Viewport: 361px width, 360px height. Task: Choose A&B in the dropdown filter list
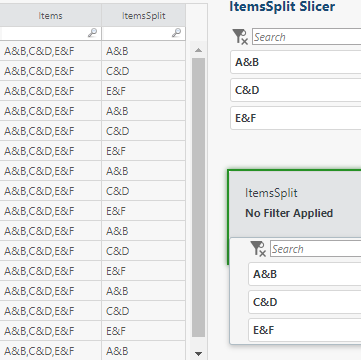tap(305, 274)
